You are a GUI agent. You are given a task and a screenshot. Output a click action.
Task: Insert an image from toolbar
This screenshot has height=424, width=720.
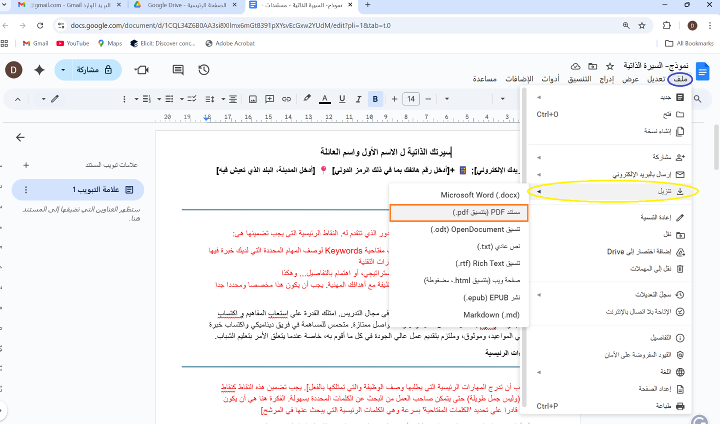[253, 99]
